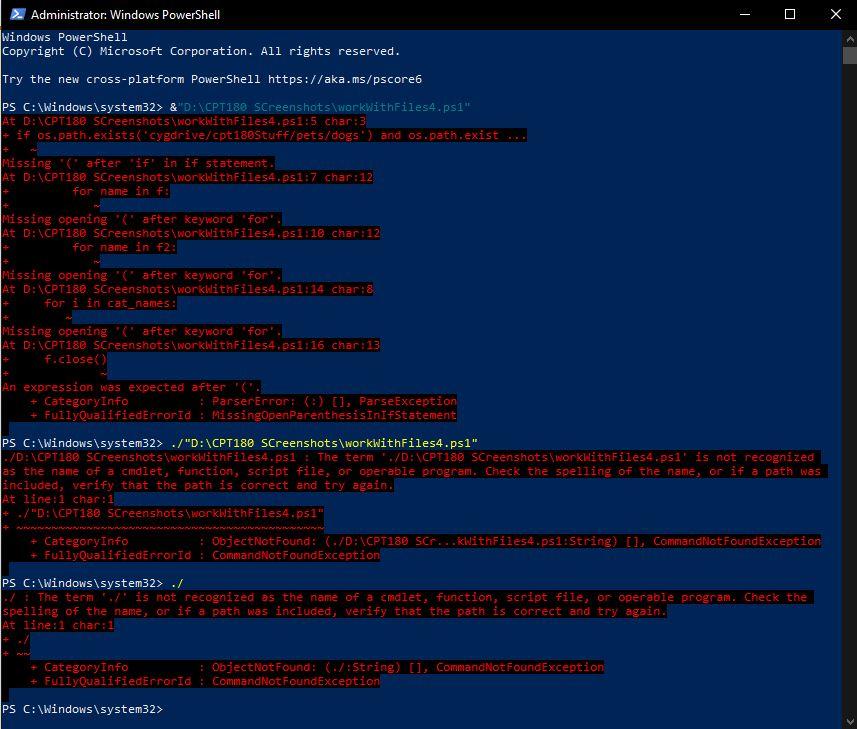Click "Missing '(' after 'if' in if statement" error
857x729 pixels.
click(x=138, y=163)
